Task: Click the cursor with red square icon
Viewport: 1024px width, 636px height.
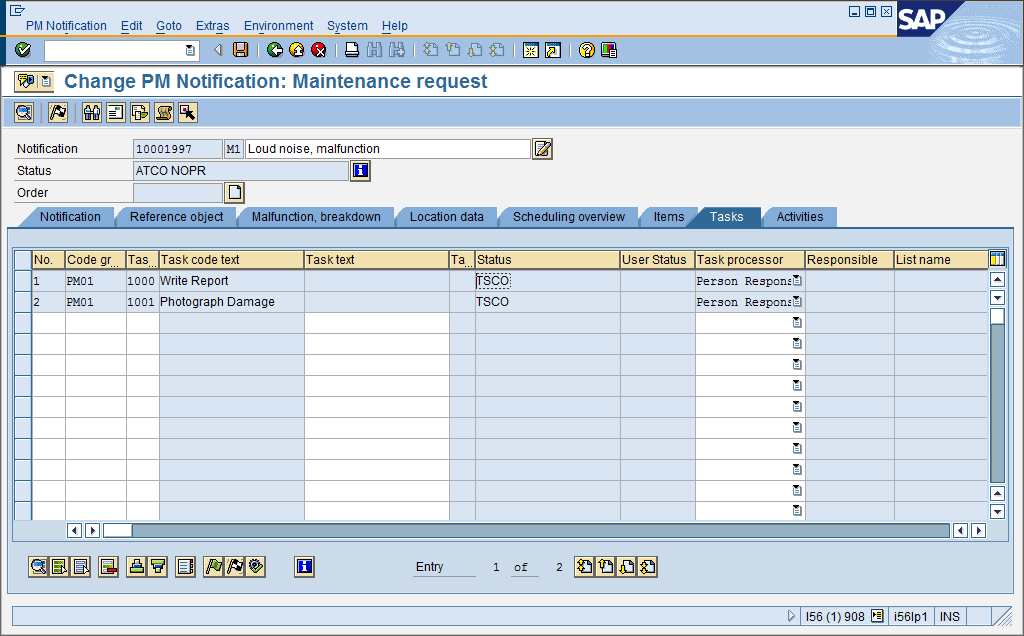Action: (x=187, y=113)
